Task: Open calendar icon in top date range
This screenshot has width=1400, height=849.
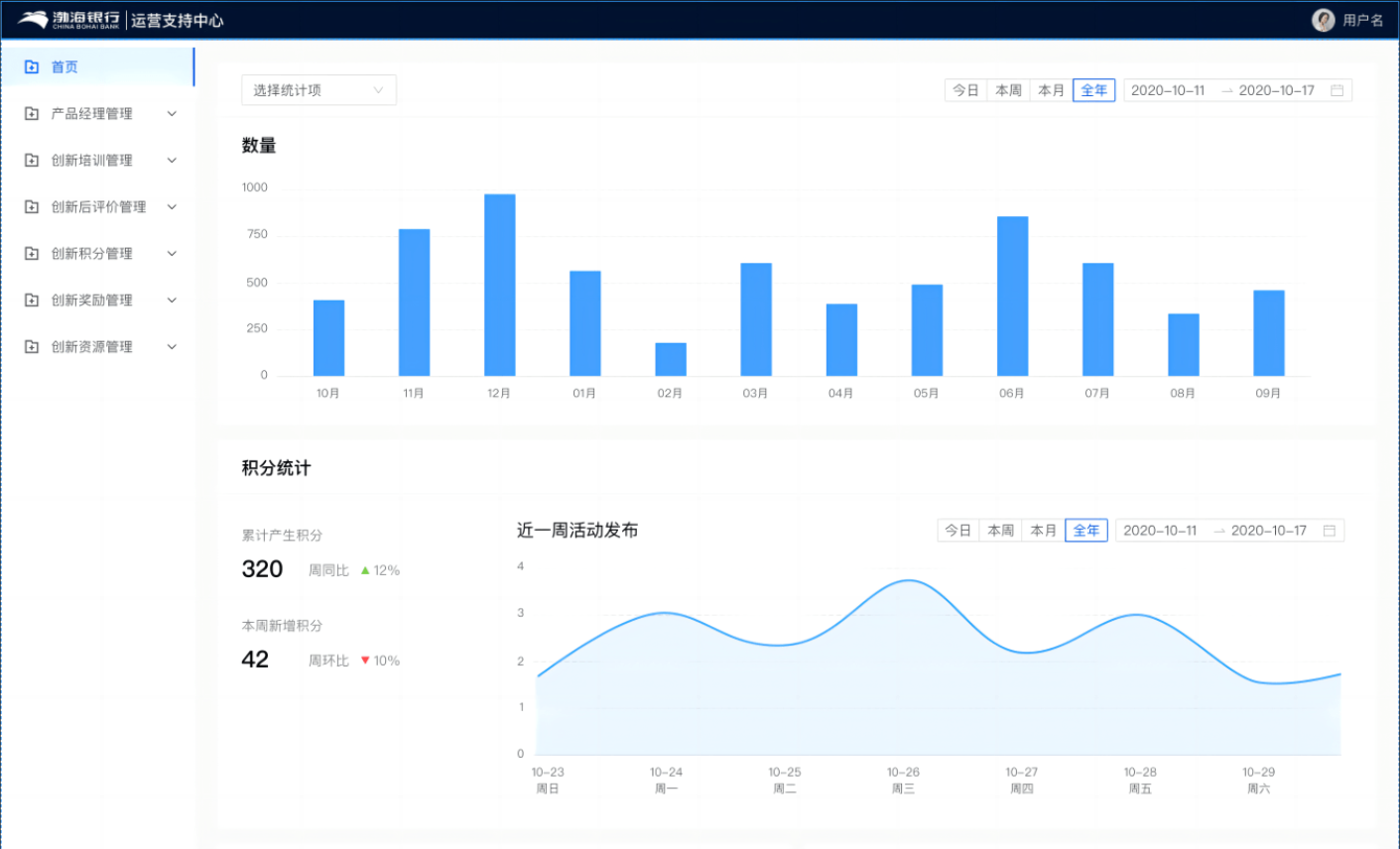Action: 1336,90
